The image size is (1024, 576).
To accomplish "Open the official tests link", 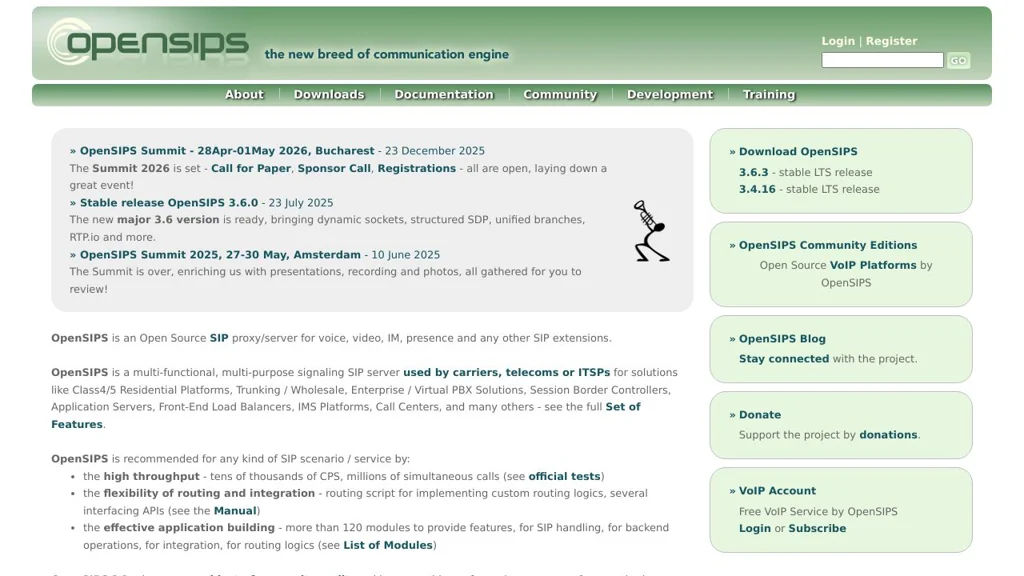I will (564, 477).
